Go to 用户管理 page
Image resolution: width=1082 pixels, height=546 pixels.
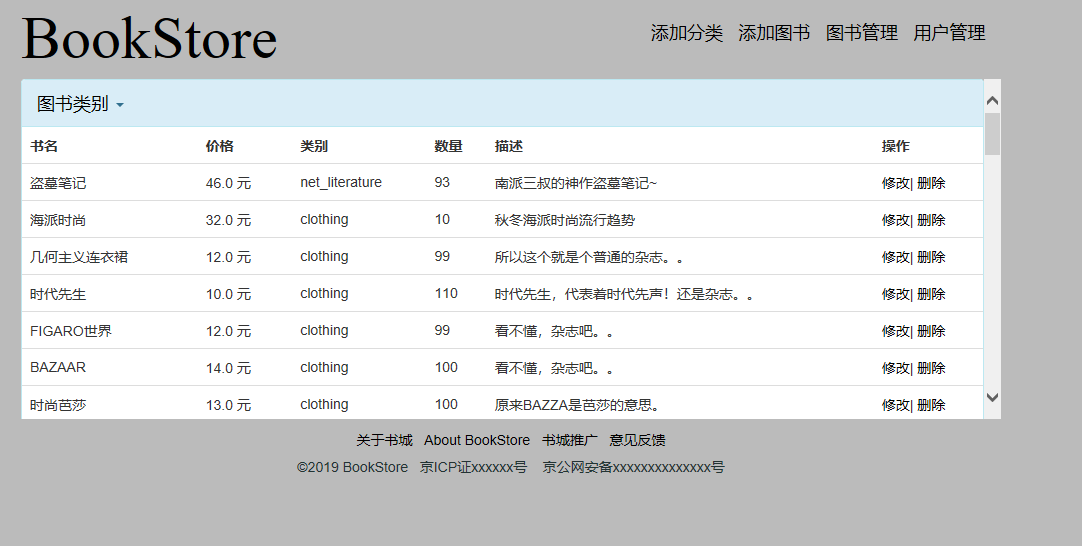(950, 32)
